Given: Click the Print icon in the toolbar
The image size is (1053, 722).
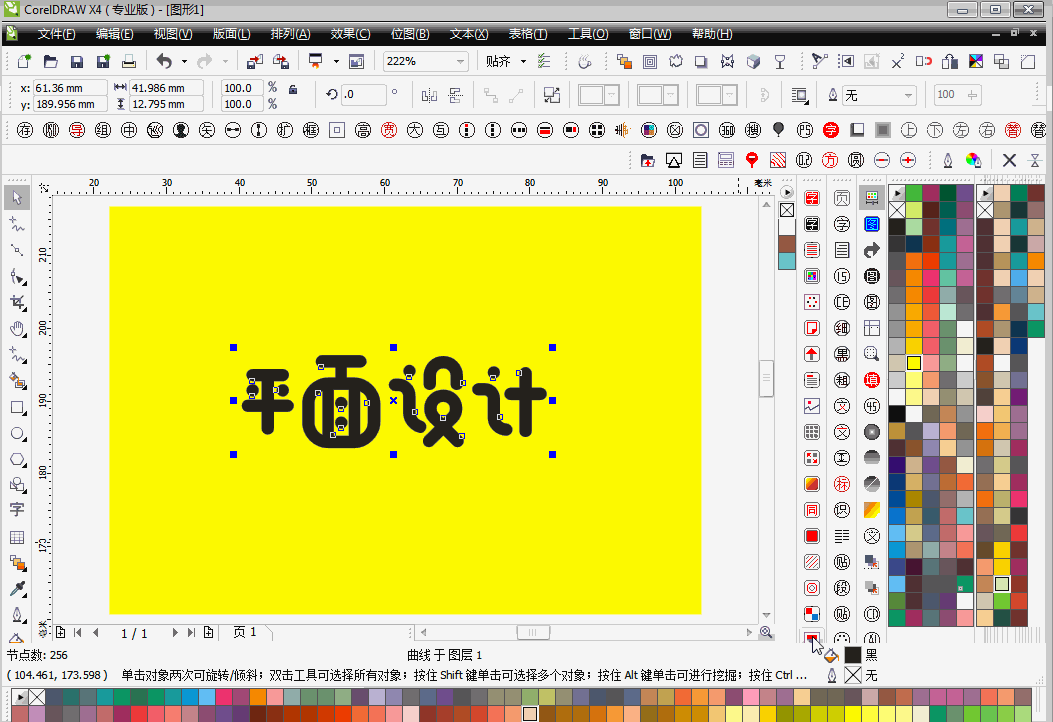Looking at the screenshot, I should pos(128,62).
